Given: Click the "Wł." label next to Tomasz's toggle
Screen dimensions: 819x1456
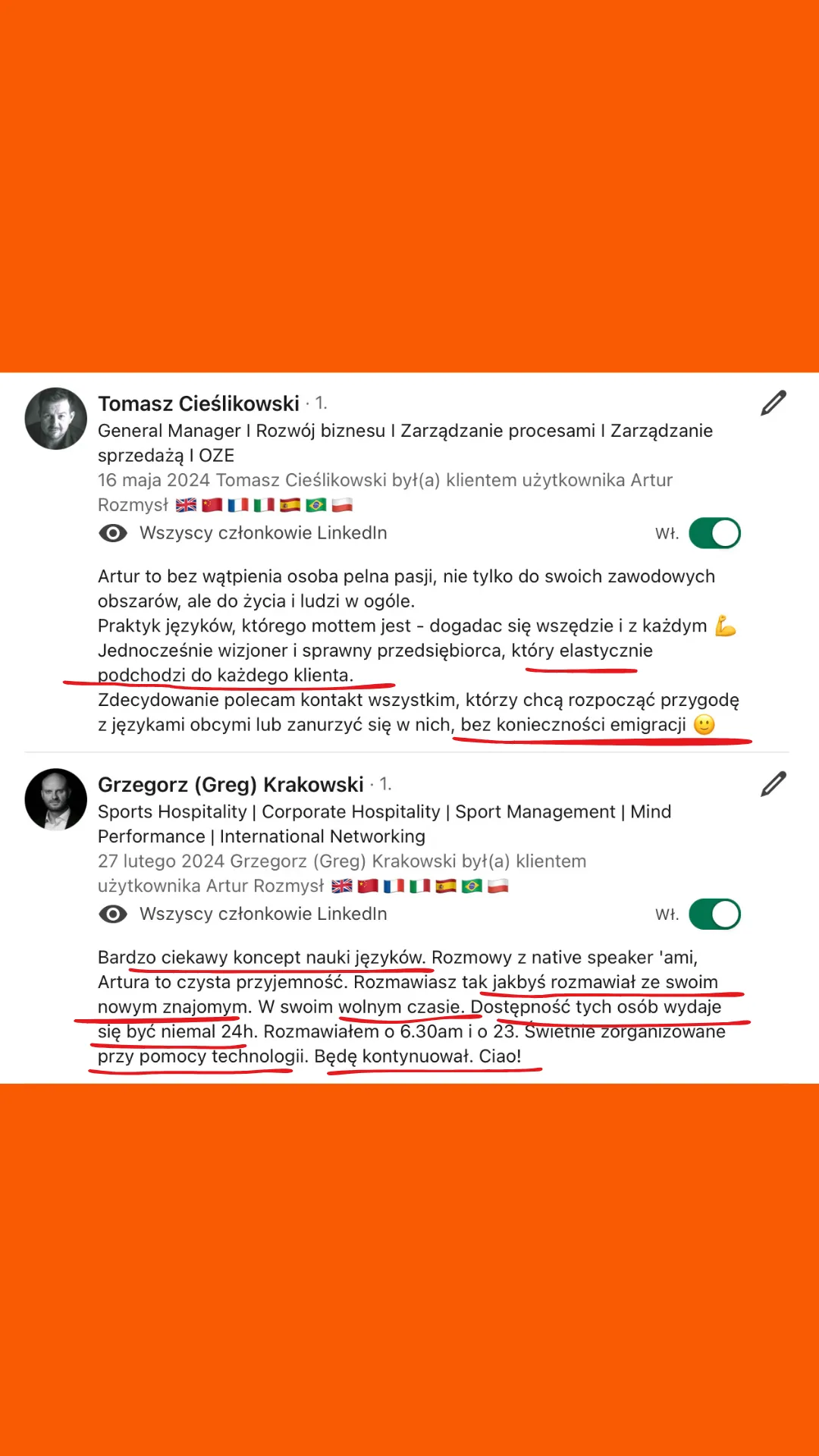Looking at the screenshot, I should [x=667, y=534].
